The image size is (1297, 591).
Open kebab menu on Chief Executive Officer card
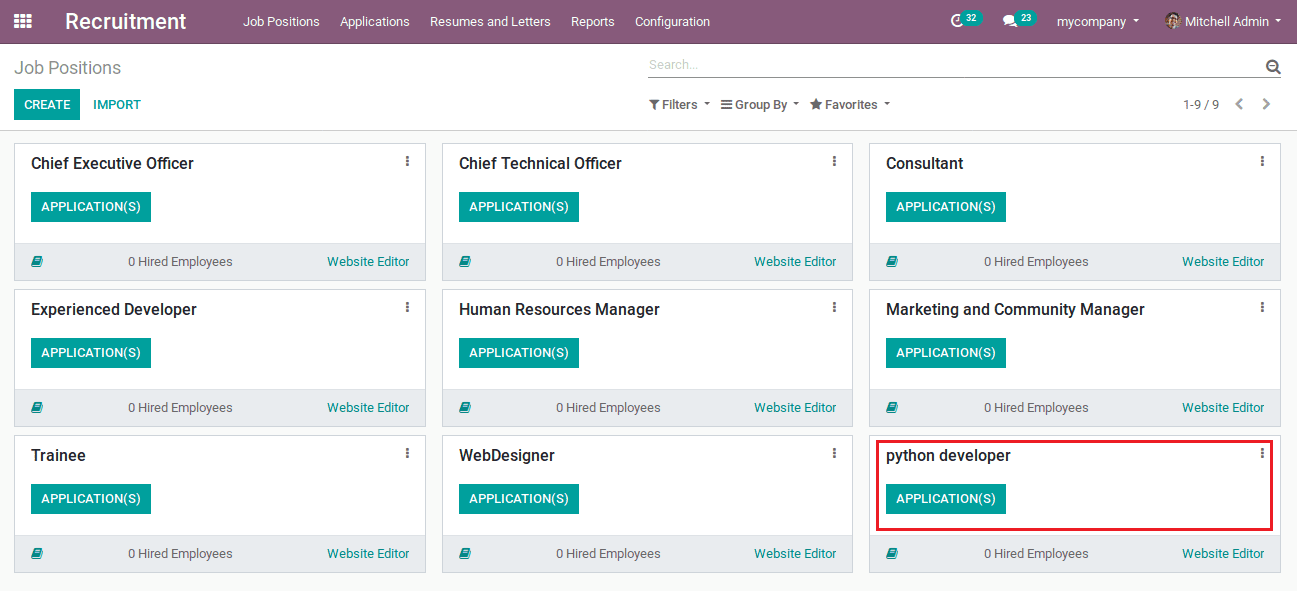point(407,161)
